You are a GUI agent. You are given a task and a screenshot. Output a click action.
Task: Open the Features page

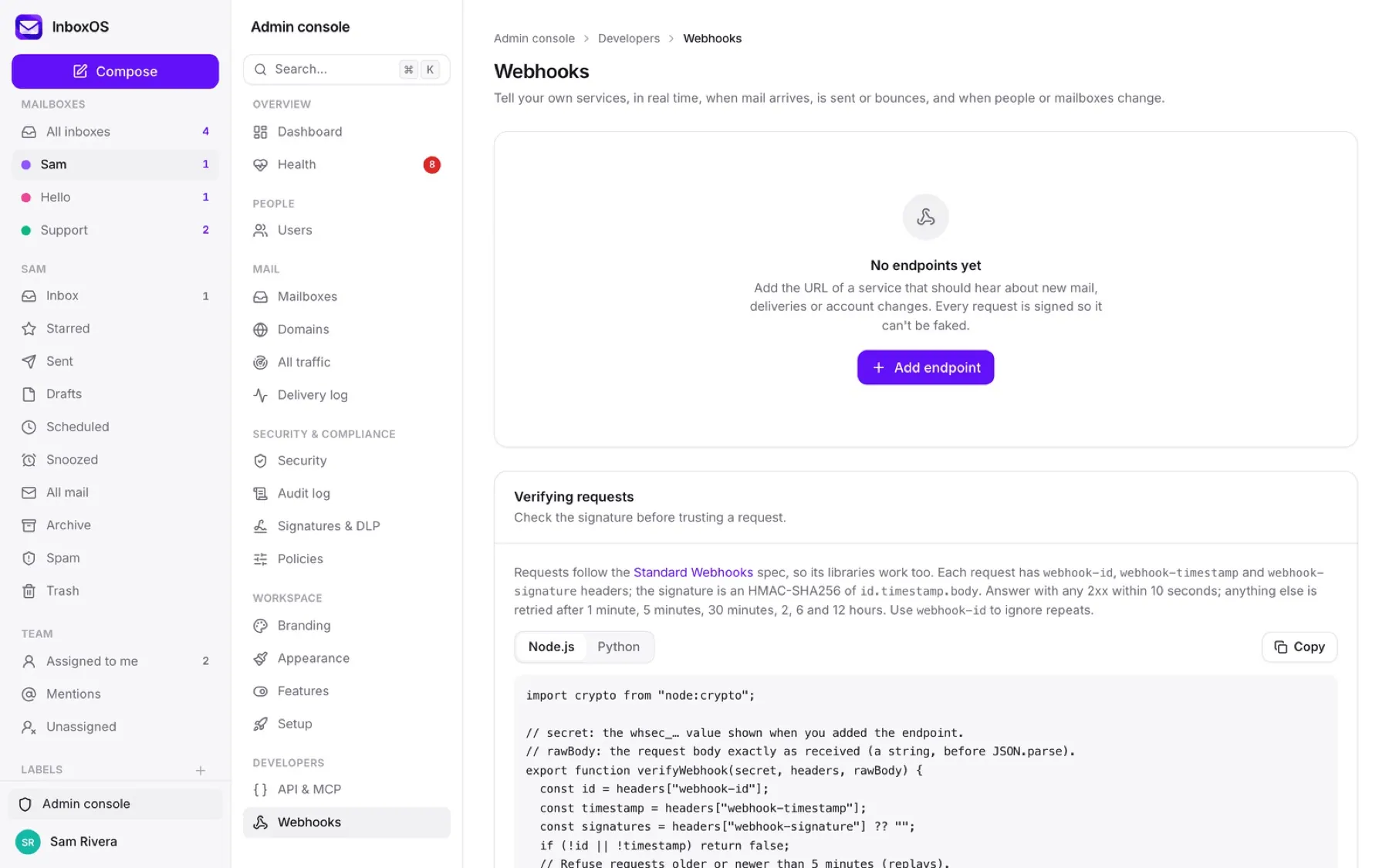click(x=346, y=691)
